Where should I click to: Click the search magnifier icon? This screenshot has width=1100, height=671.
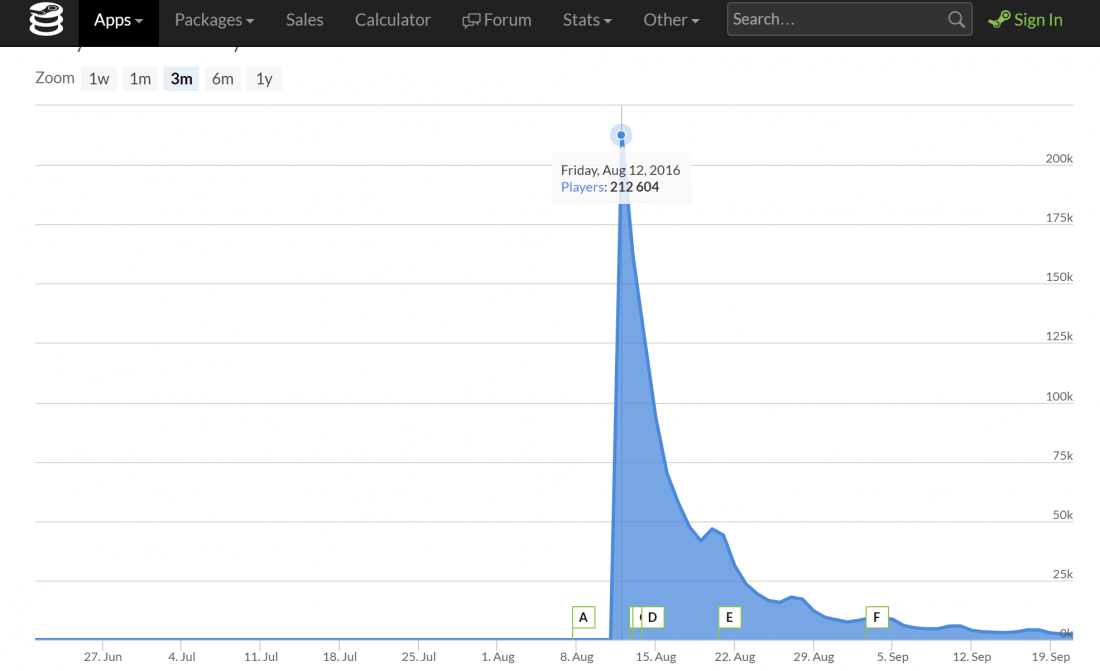tap(956, 20)
